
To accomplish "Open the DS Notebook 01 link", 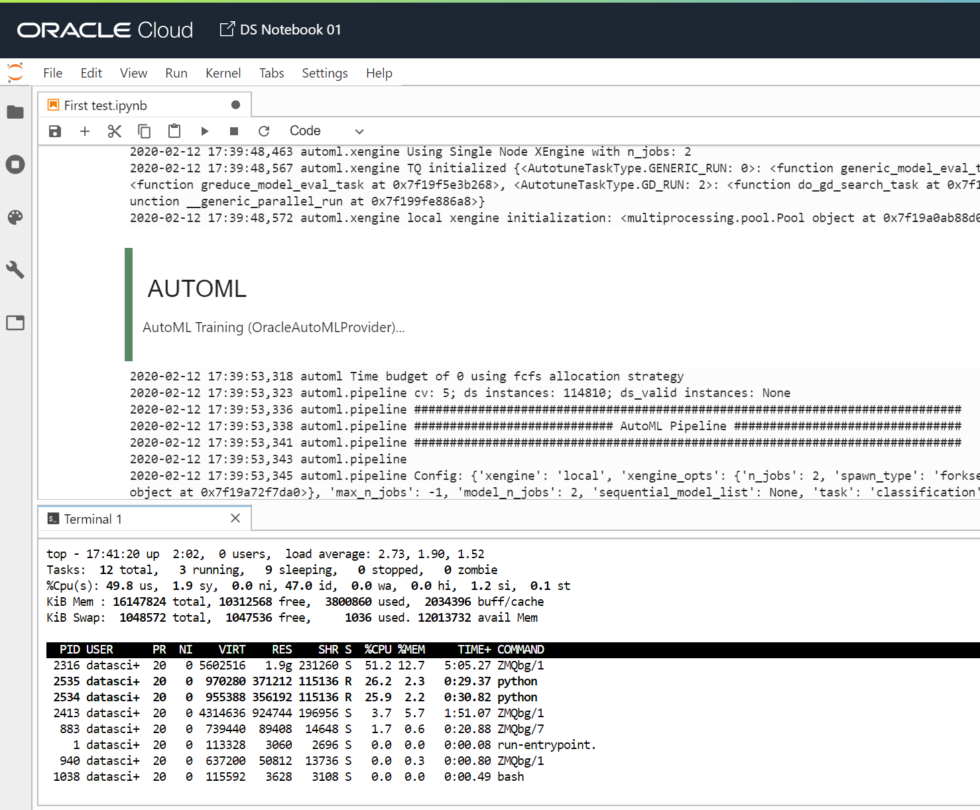I will click(288, 29).
